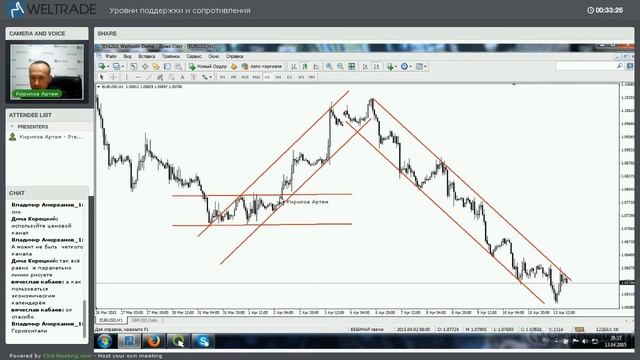Expand the New Chart dropdown arrow
Screen dimensions: 640x360
108,67
